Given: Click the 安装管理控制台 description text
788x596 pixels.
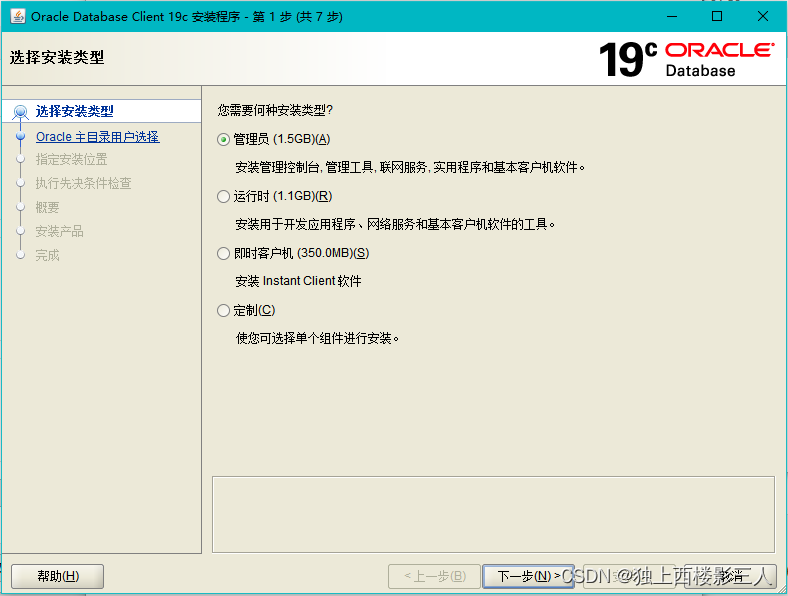Looking at the screenshot, I should (x=410, y=167).
